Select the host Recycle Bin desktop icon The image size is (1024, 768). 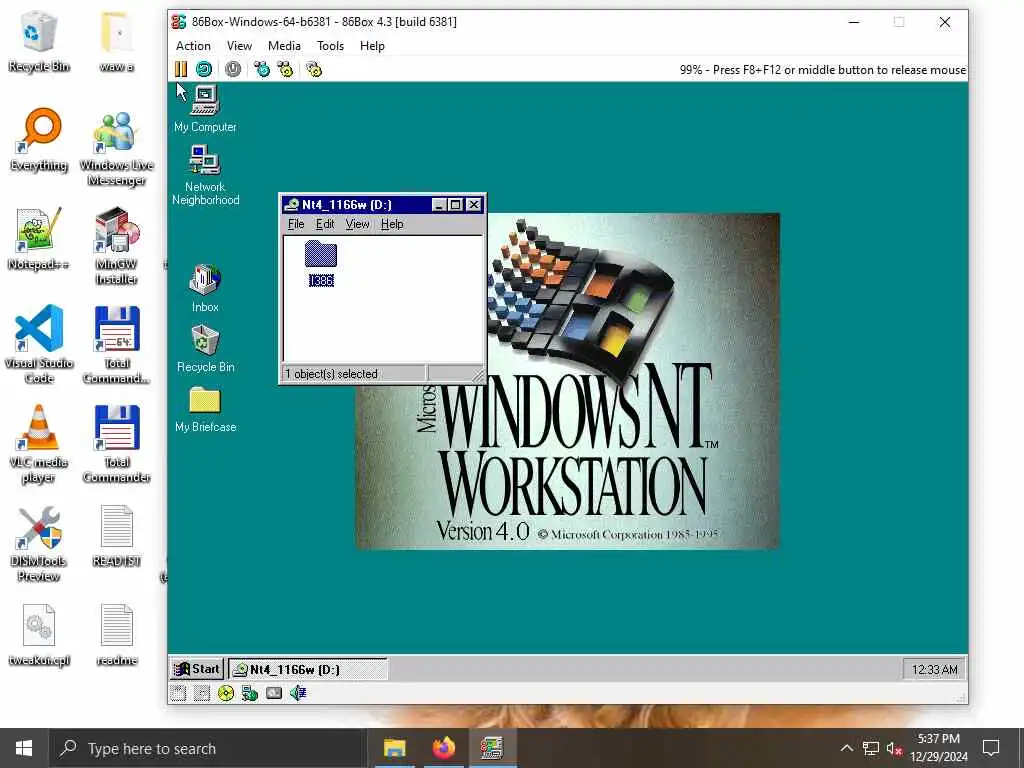click(39, 41)
